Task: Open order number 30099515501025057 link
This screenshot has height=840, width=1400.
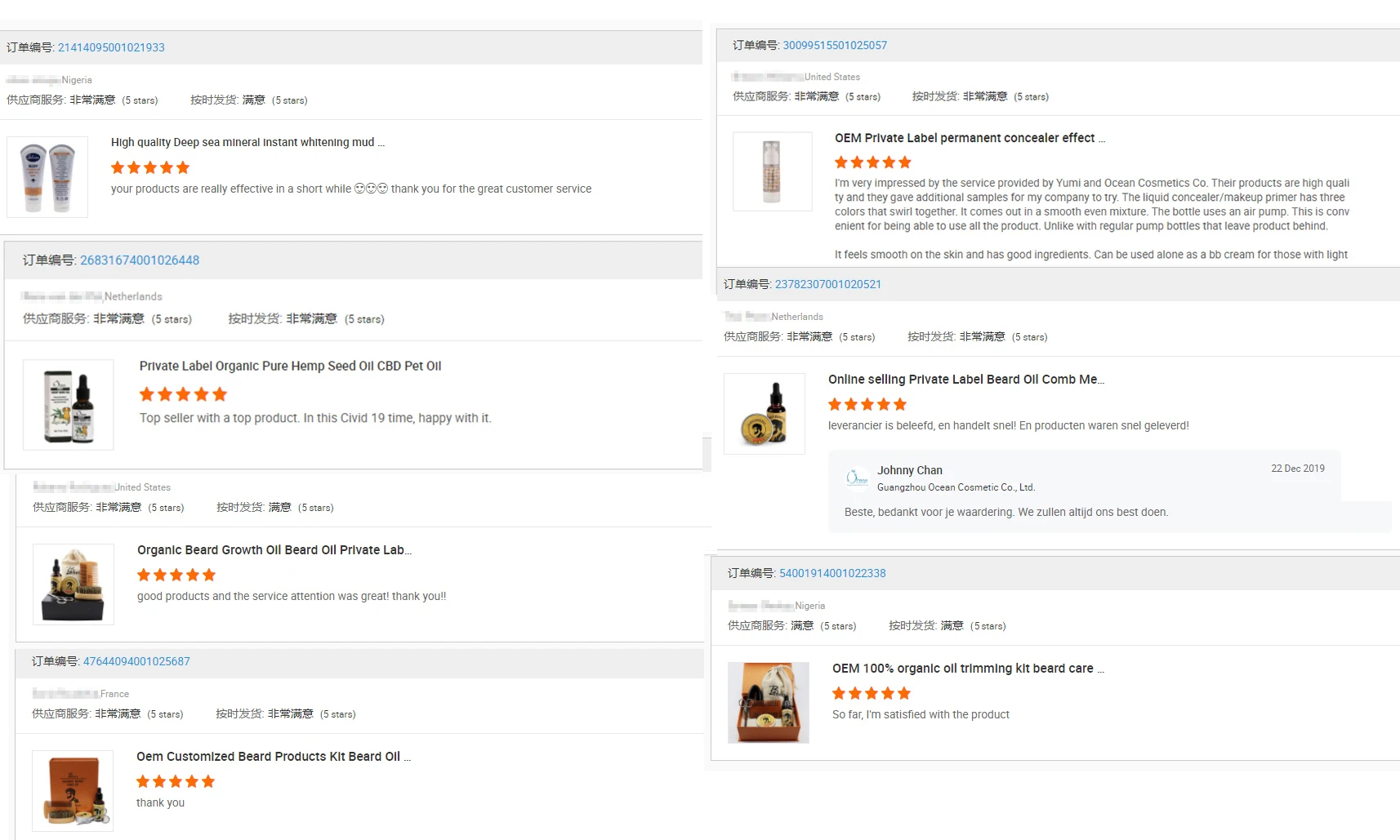Action: (835, 46)
